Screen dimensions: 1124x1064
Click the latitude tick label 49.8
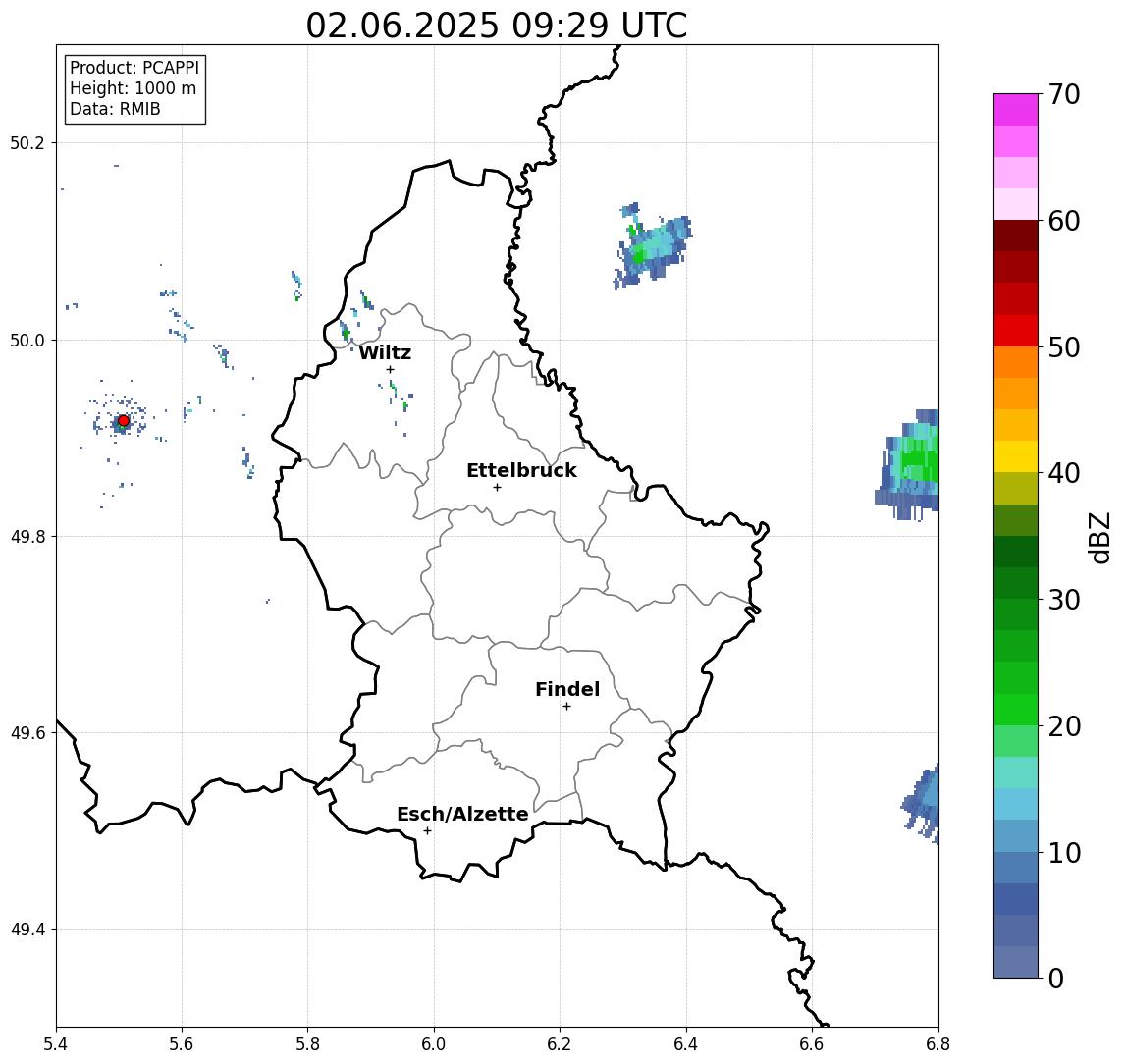pyautogui.click(x=27, y=536)
